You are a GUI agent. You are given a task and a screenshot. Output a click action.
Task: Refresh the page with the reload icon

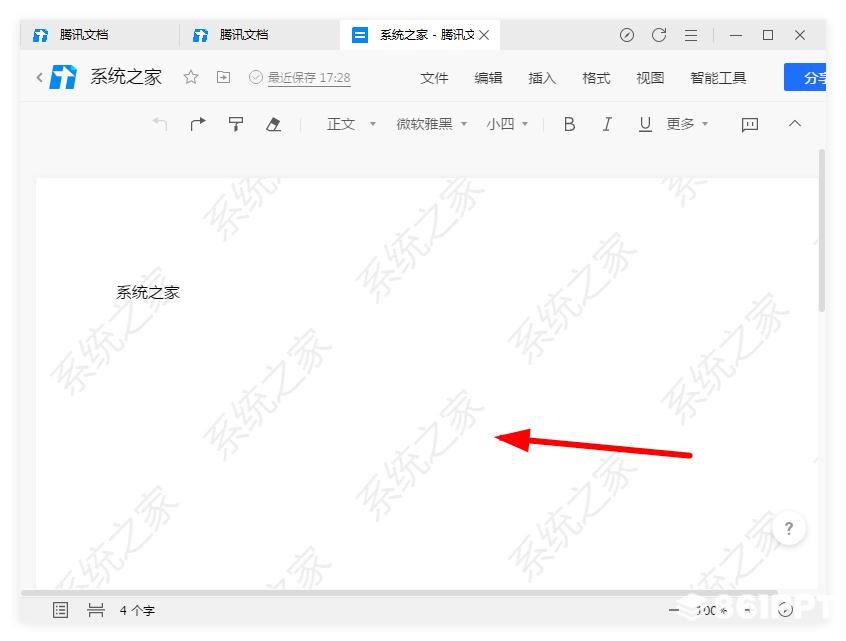[x=659, y=35]
